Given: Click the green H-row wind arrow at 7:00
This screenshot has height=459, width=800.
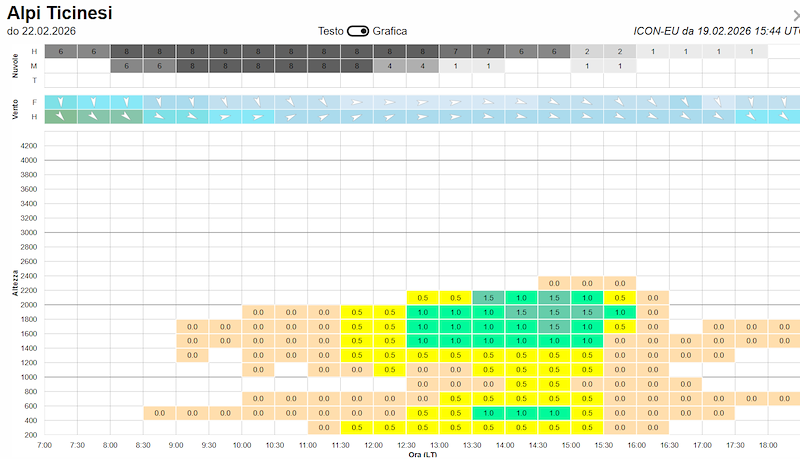Looking at the screenshot, I should pos(61,117).
